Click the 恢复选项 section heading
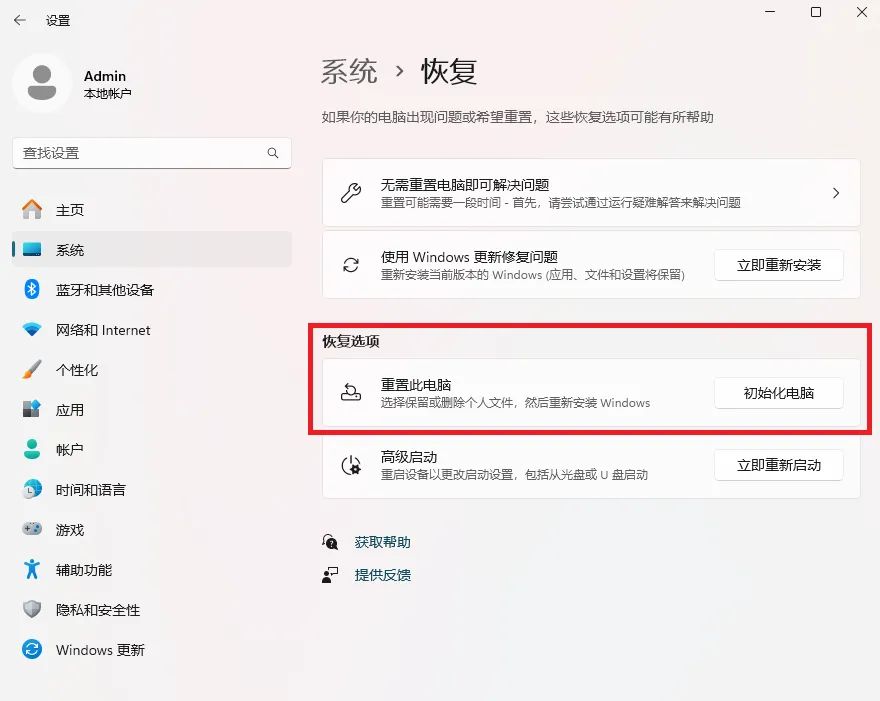The image size is (880, 701). [x=351, y=341]
